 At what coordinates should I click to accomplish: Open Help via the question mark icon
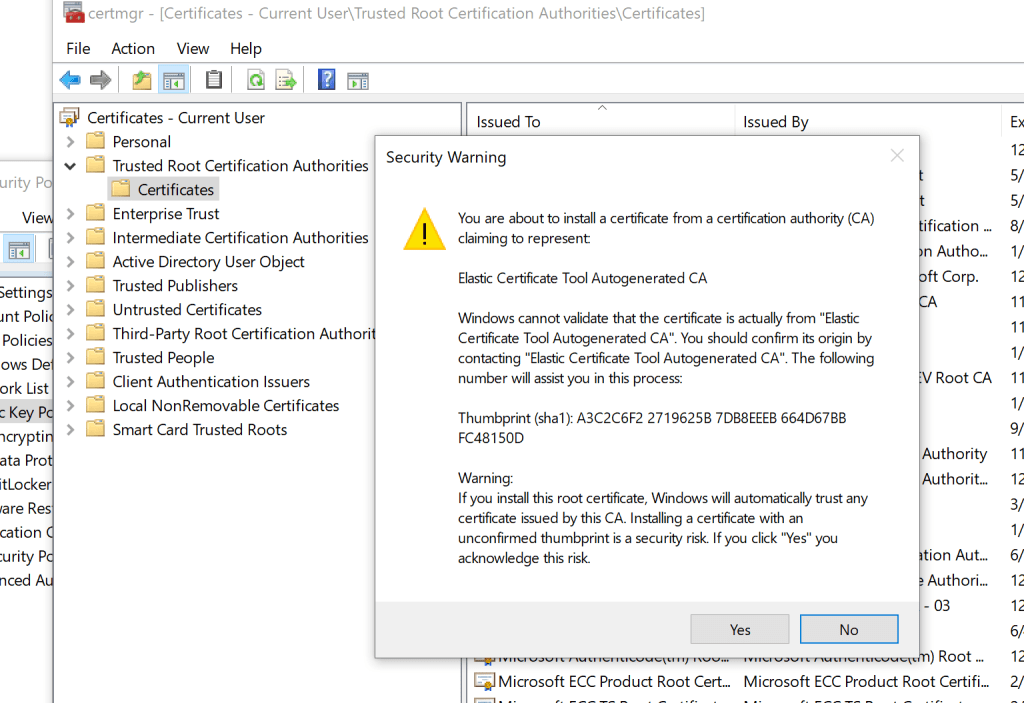point(326,80)
